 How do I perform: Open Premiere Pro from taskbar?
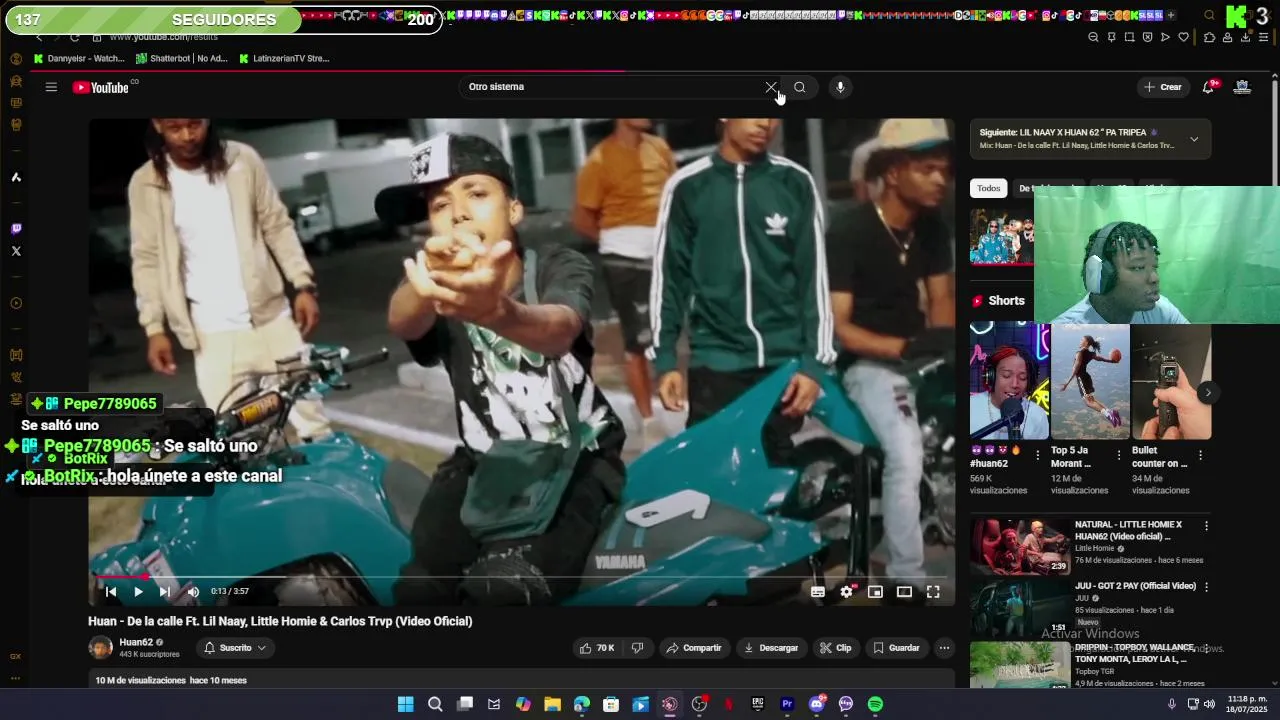pyautogui.click(x=787, y=704)
